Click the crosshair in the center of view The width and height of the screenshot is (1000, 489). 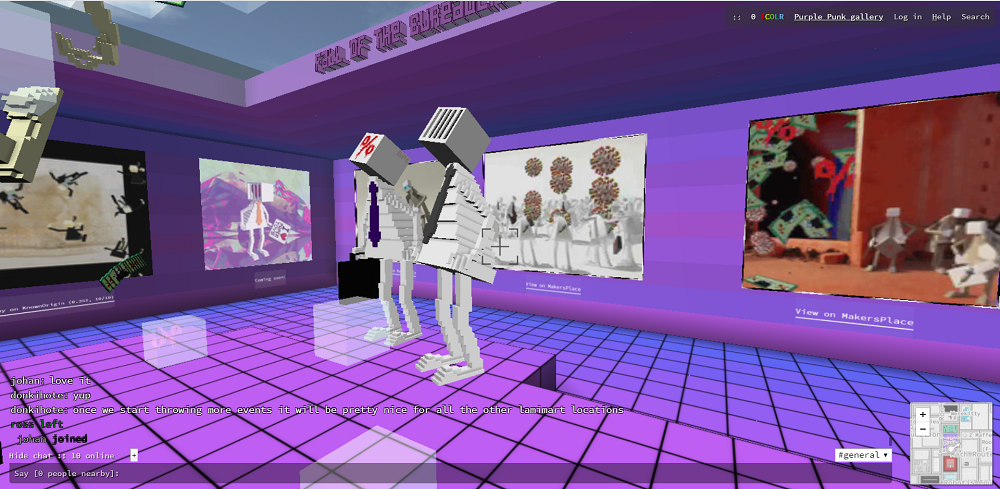(x=500, y=244)
